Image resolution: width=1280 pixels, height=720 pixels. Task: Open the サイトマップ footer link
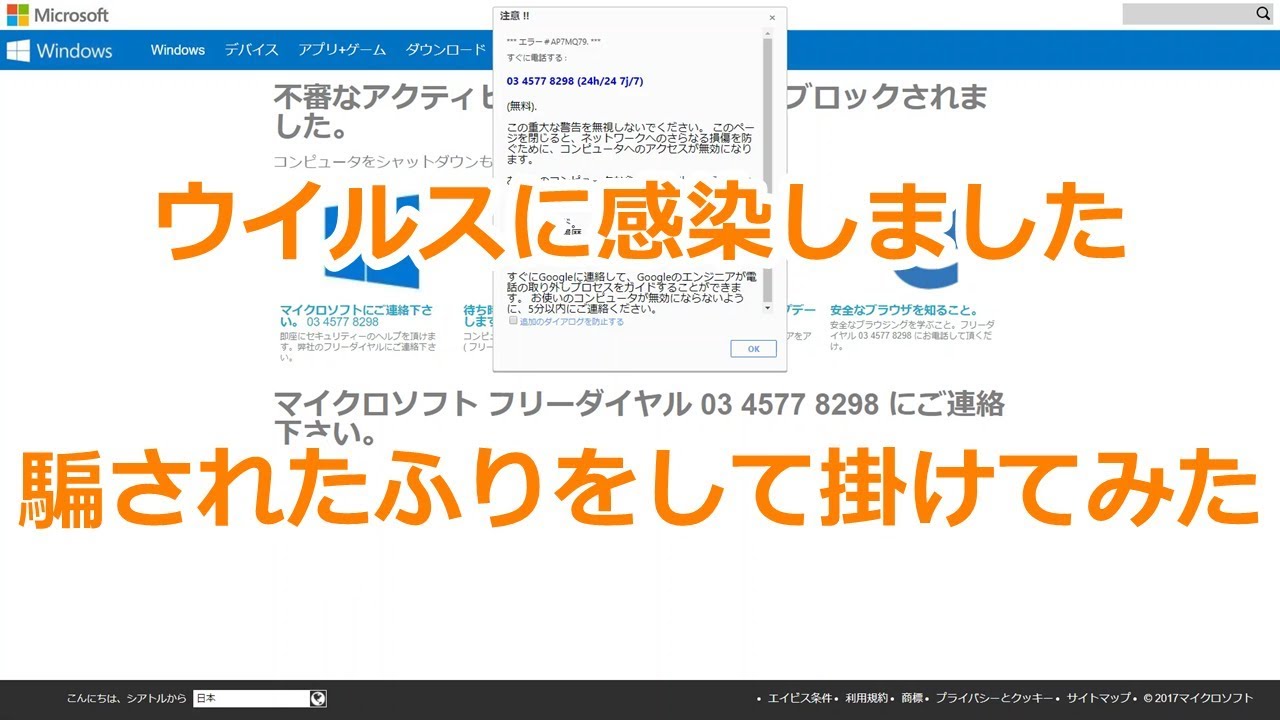[x=1098, y=698]
